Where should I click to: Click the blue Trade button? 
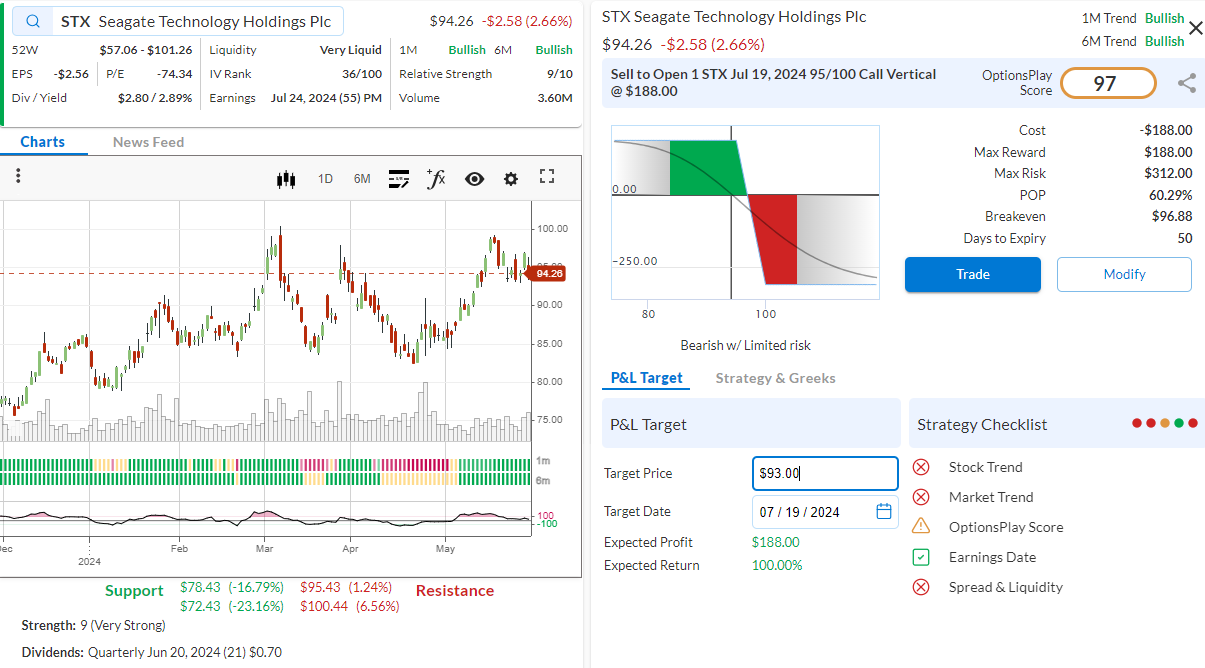(973, 274)
